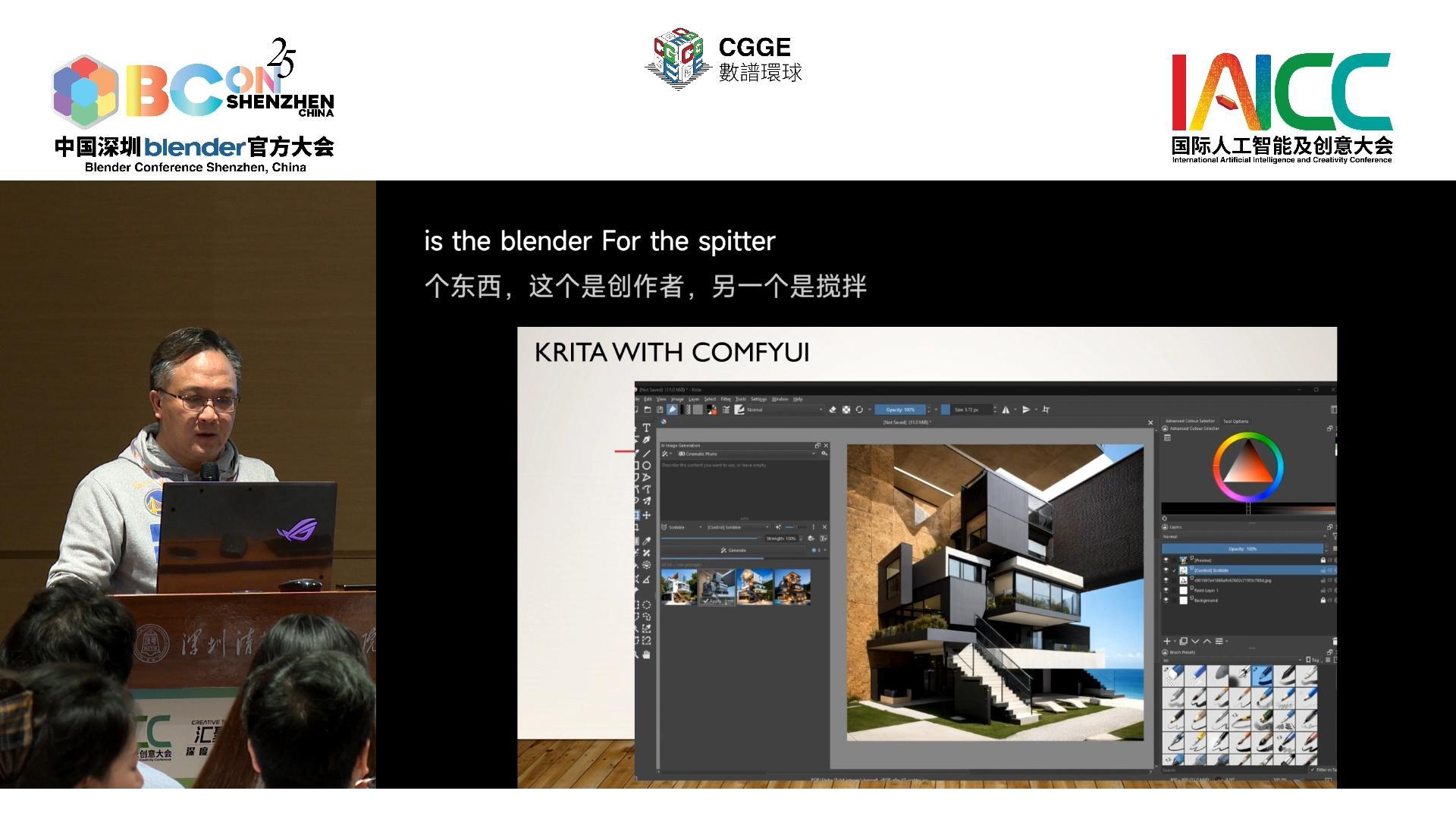1456x819 pixels.
Task: Open the Settings menu
Action: click(758, 399)
